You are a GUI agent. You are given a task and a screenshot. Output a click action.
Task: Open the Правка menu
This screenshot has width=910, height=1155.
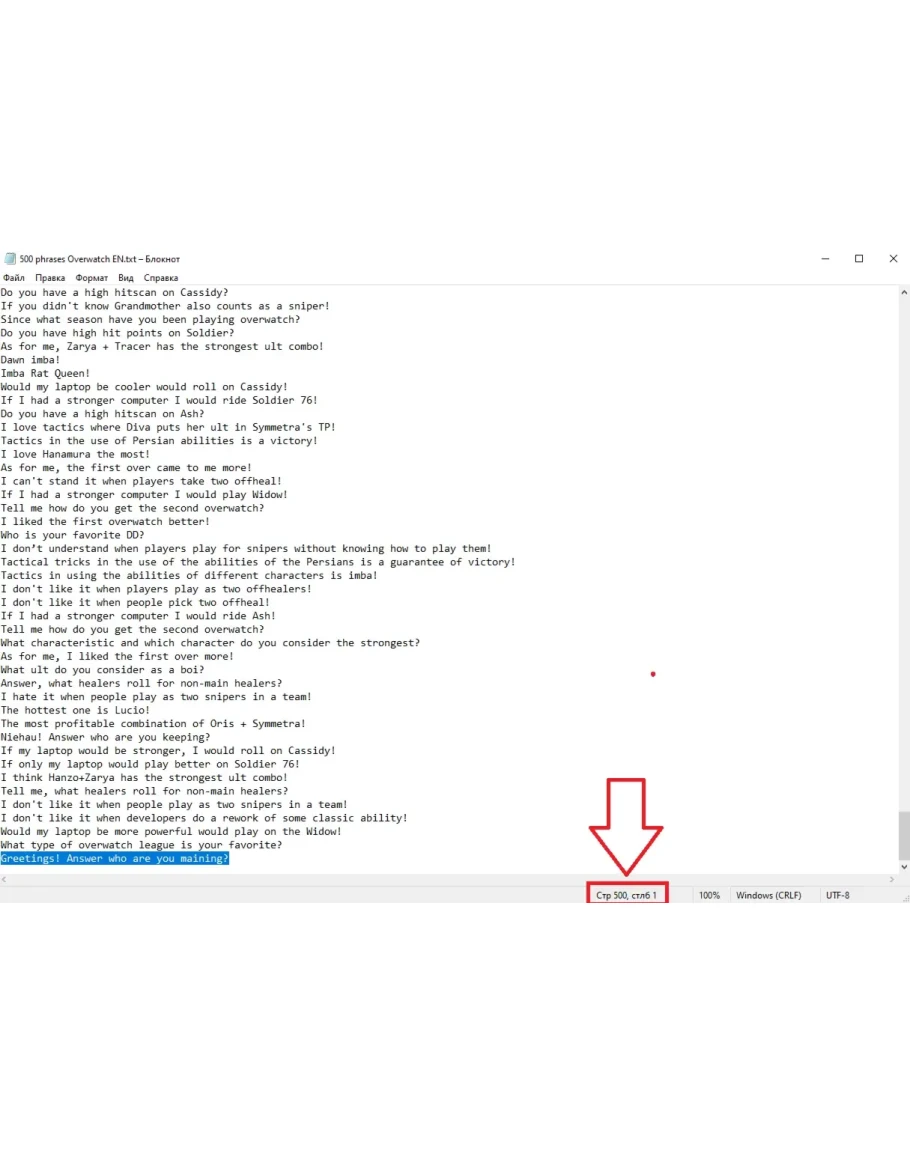tap(50, 278)
